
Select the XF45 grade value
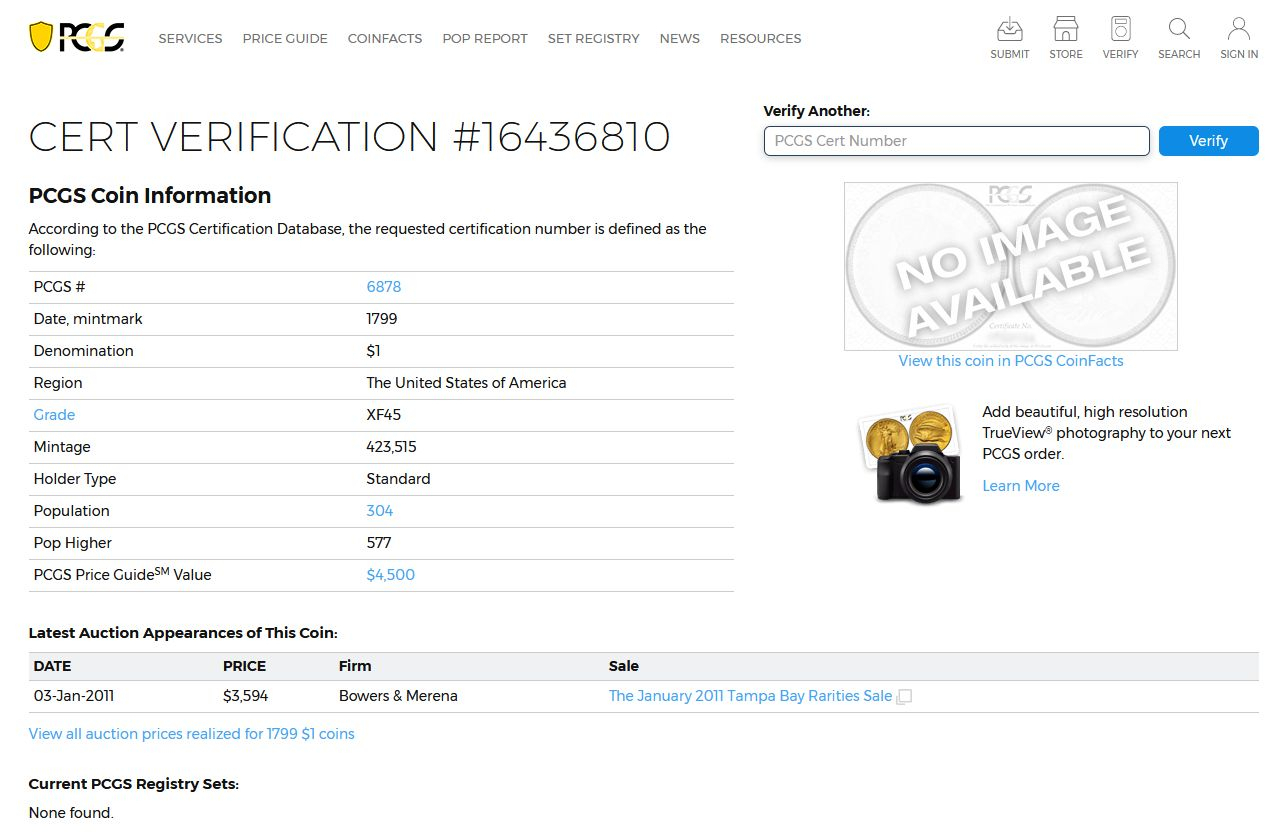[x=384, y=415]
